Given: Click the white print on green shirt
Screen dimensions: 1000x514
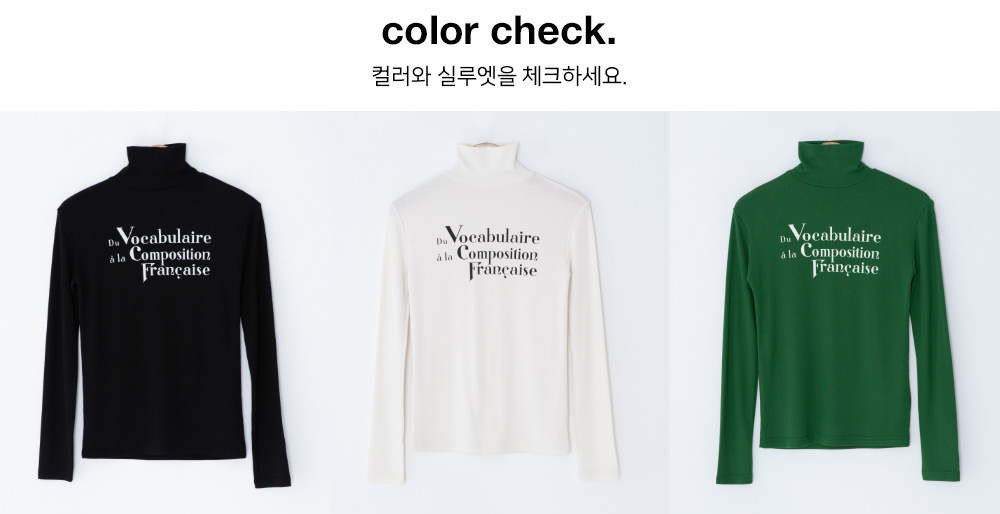Looking at the screenshot, I should click(x=830, y=250).
